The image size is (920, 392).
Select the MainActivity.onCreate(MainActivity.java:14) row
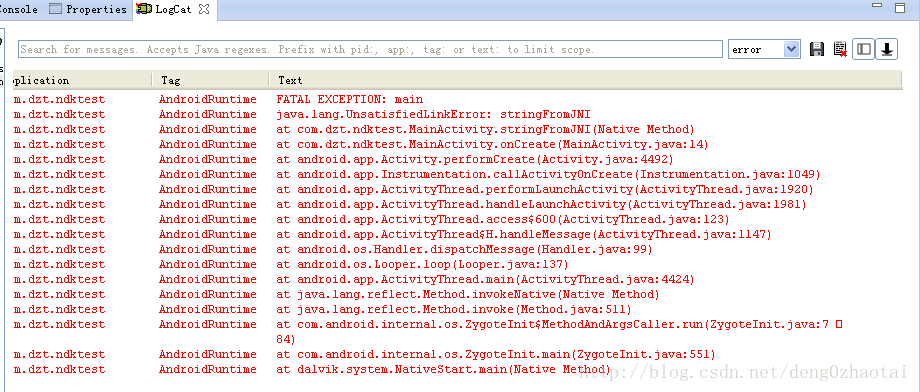click(x=458, y=144)
